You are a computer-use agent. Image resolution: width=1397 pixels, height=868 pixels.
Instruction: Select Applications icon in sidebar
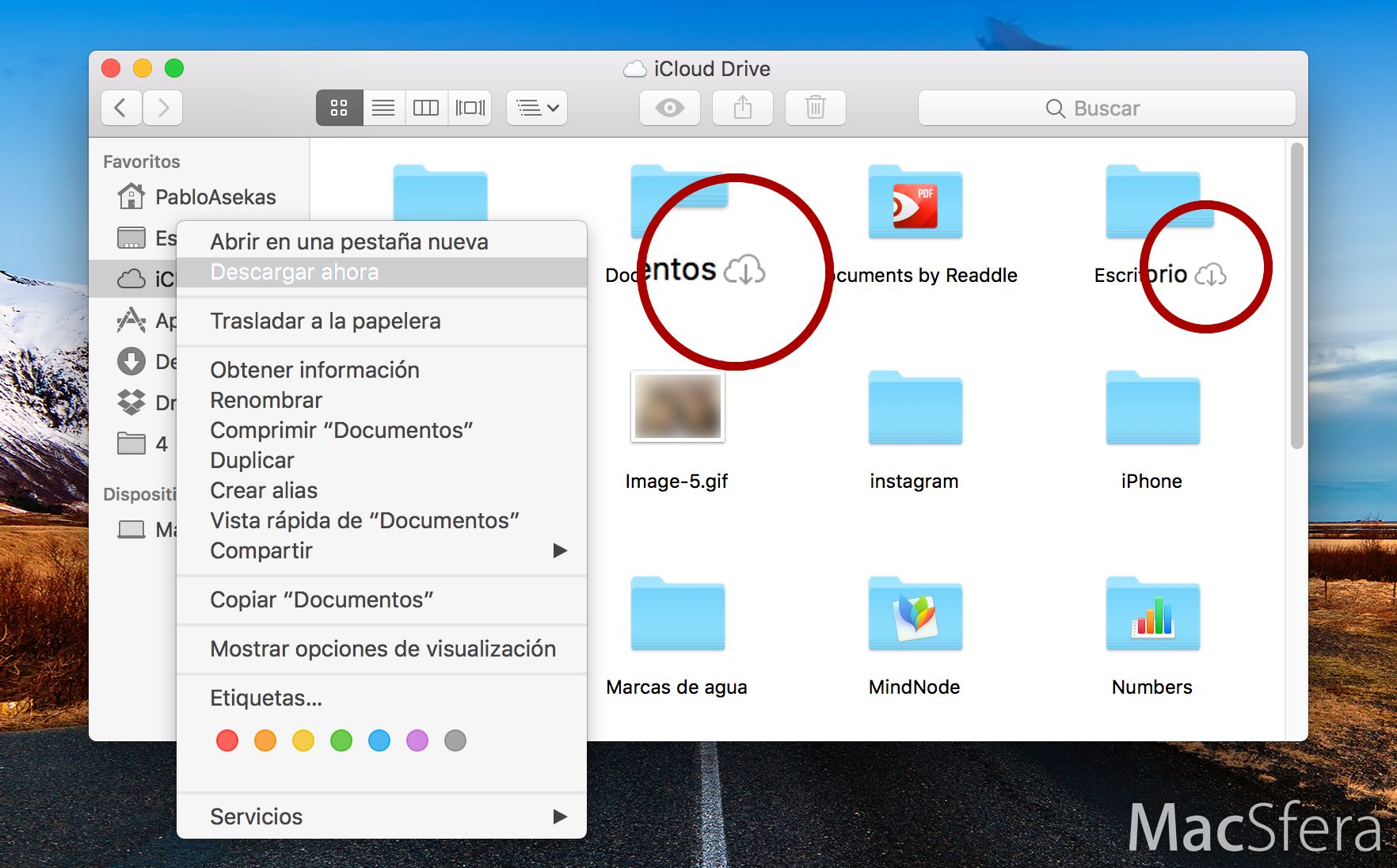click(131, 320)
